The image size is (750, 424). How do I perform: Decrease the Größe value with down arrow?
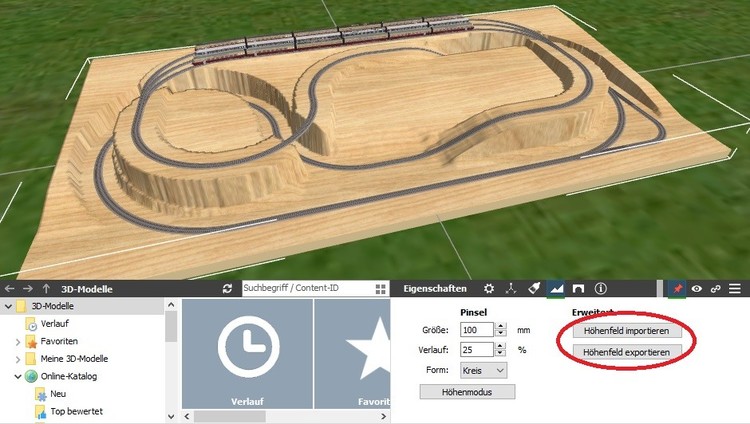[501, 333]
